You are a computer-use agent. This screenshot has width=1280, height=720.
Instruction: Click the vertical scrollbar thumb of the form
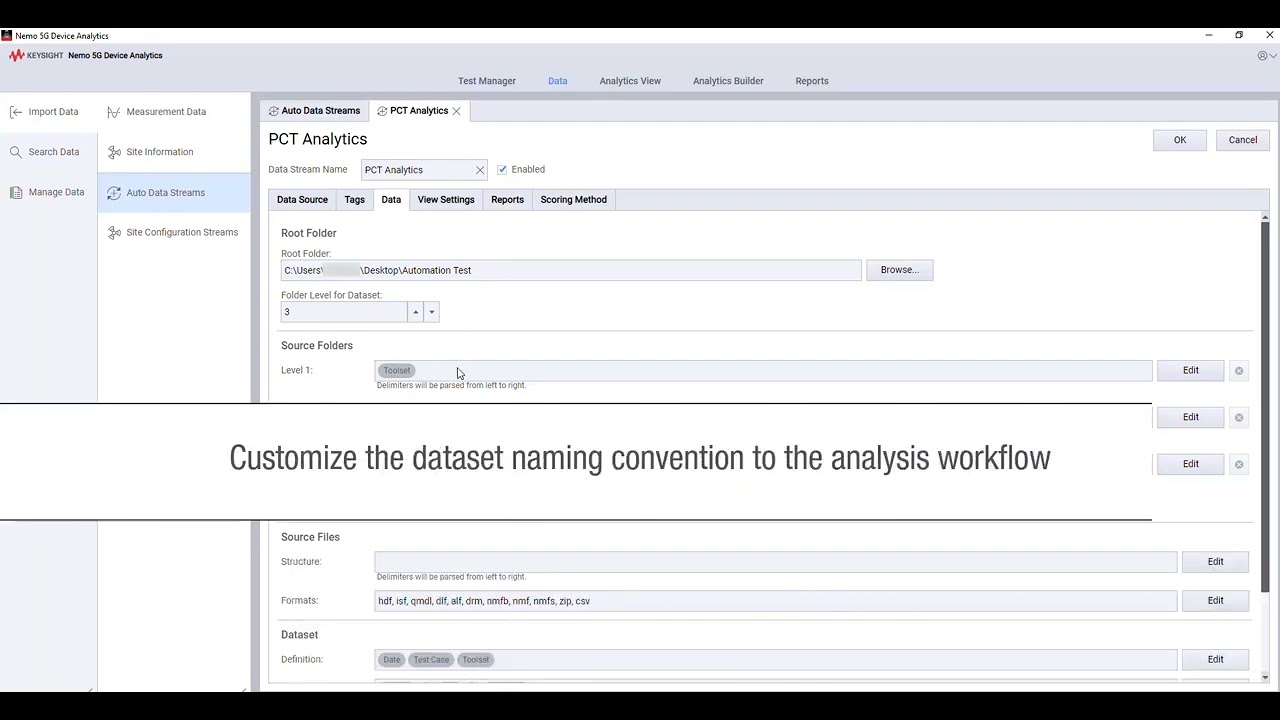tap(1264, 405)
